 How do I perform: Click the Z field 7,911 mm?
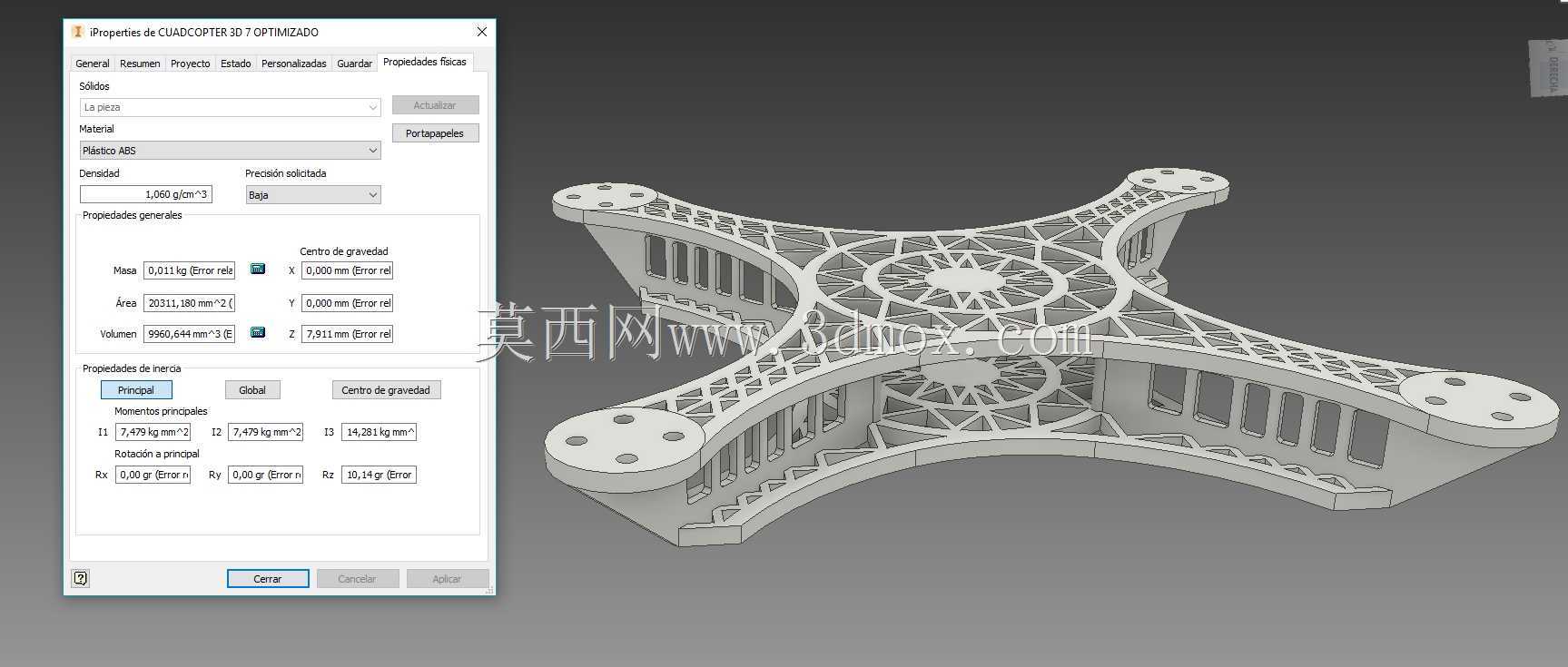(x=348, y=334)
